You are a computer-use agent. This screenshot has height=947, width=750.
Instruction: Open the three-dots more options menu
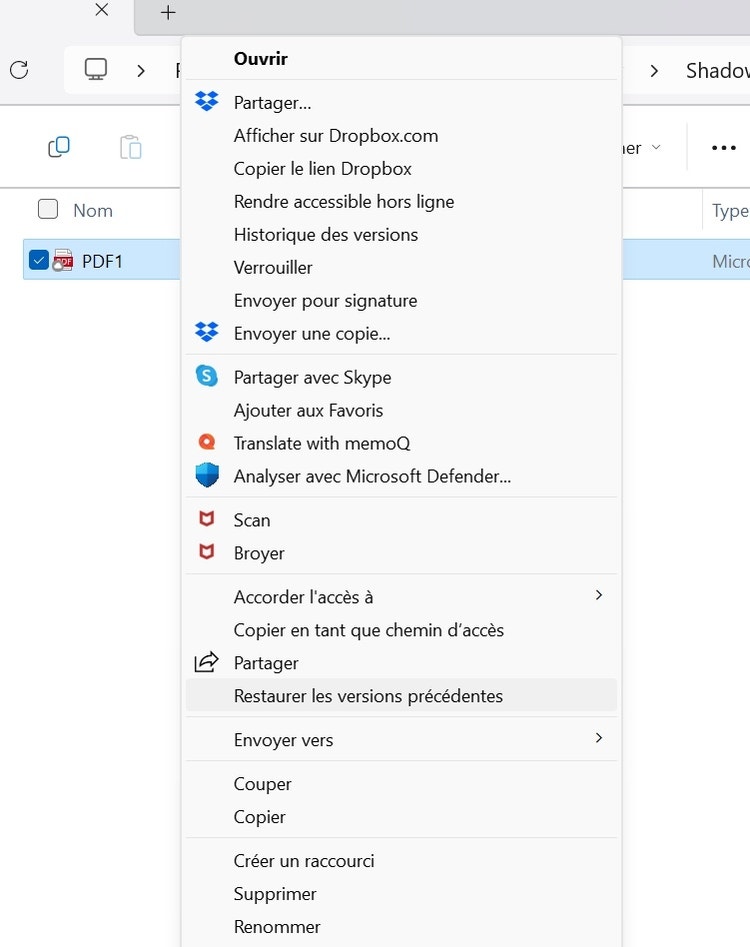(x=723, y=148)
